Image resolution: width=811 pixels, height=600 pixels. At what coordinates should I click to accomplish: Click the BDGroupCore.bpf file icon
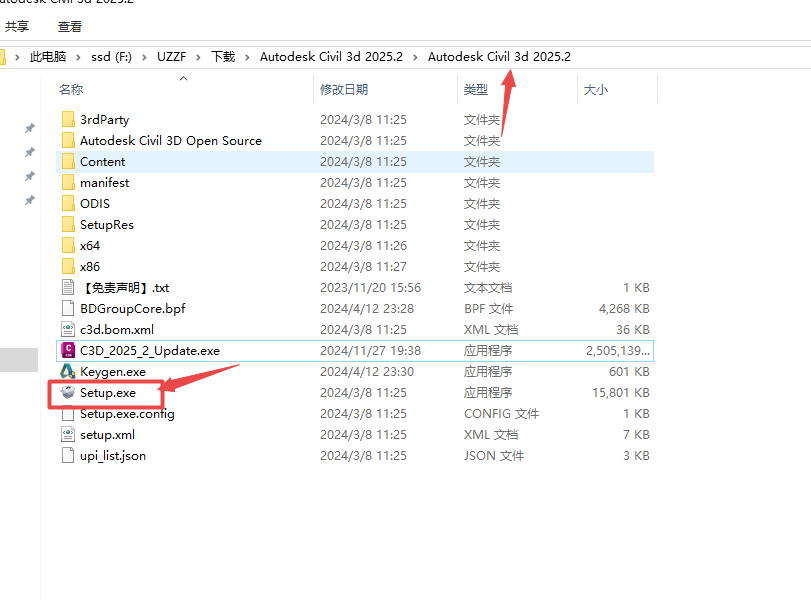click(x=67, y=309)
